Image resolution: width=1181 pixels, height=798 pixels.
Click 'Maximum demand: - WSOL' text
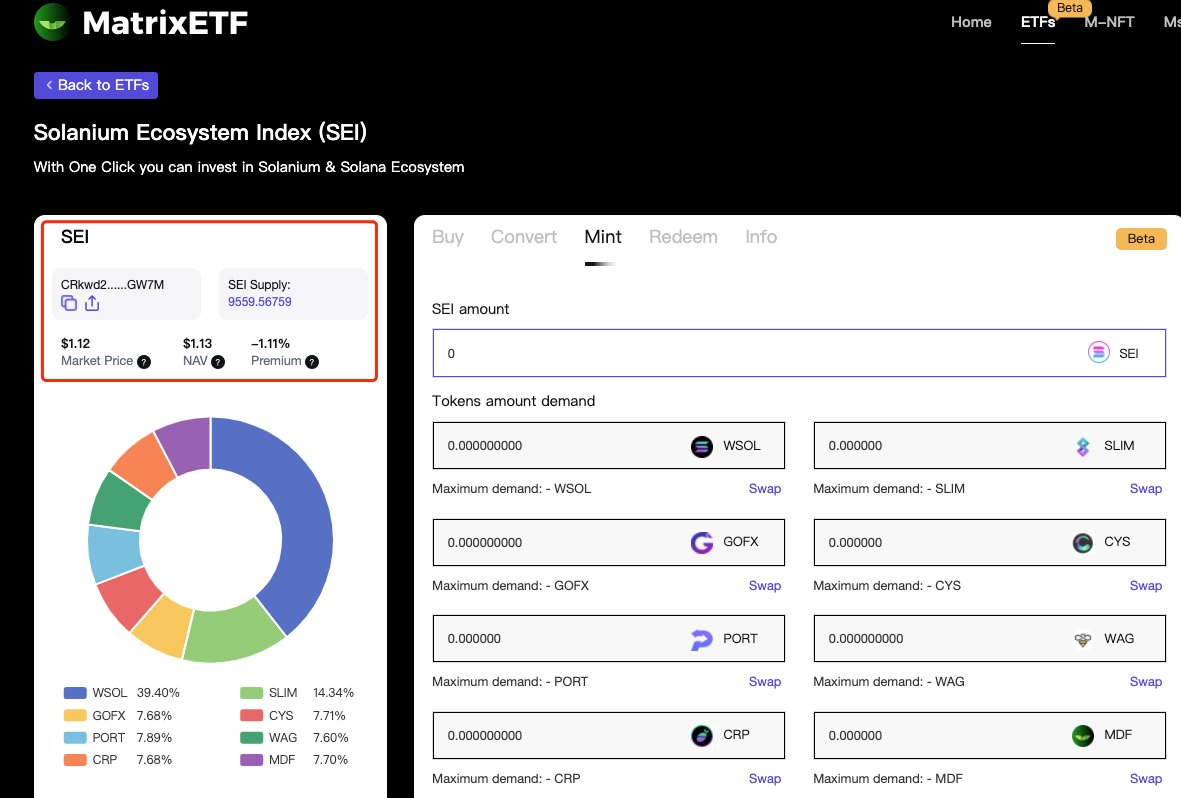(511, 488)
